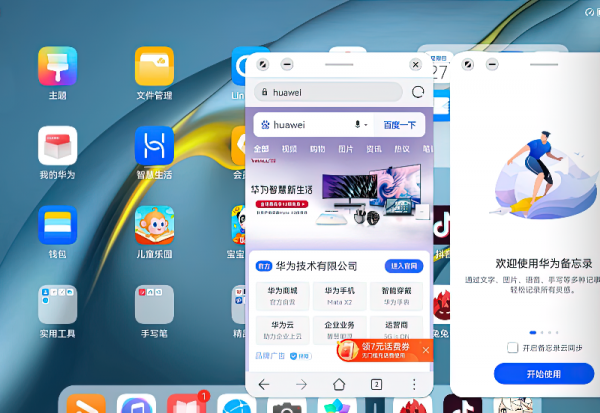600x413 pixels.
Task: Select the 全部 search tab
Action: point(261,149)
